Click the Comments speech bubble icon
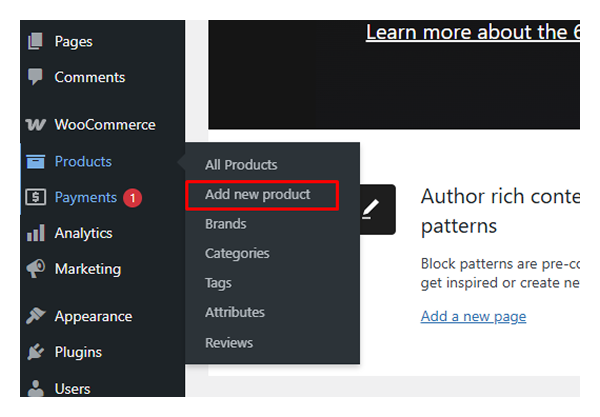This screenshot has height=417, width=600. (x=36, y=77)
